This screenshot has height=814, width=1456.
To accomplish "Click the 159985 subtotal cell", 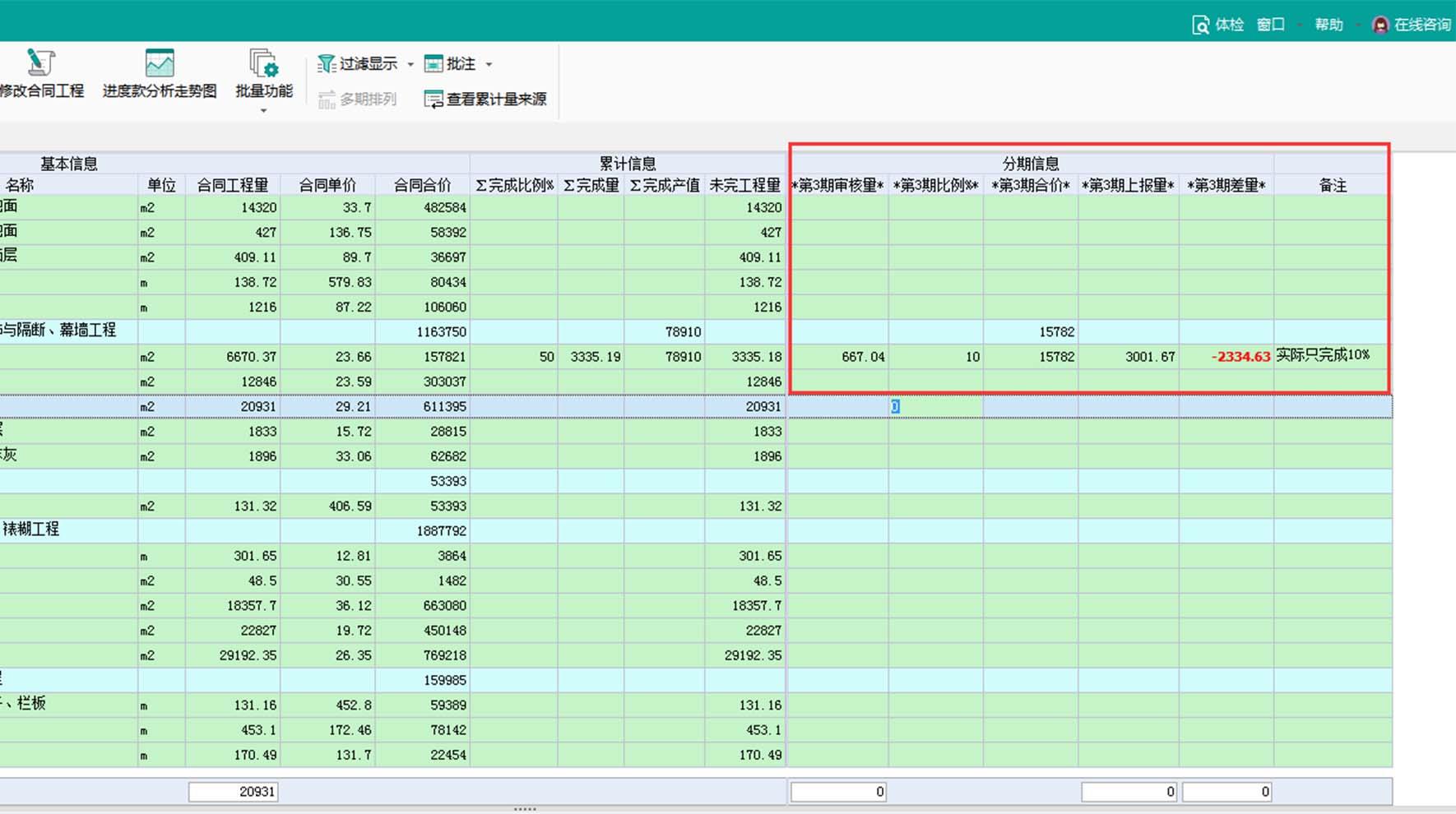I will click(x=423, y=680).
